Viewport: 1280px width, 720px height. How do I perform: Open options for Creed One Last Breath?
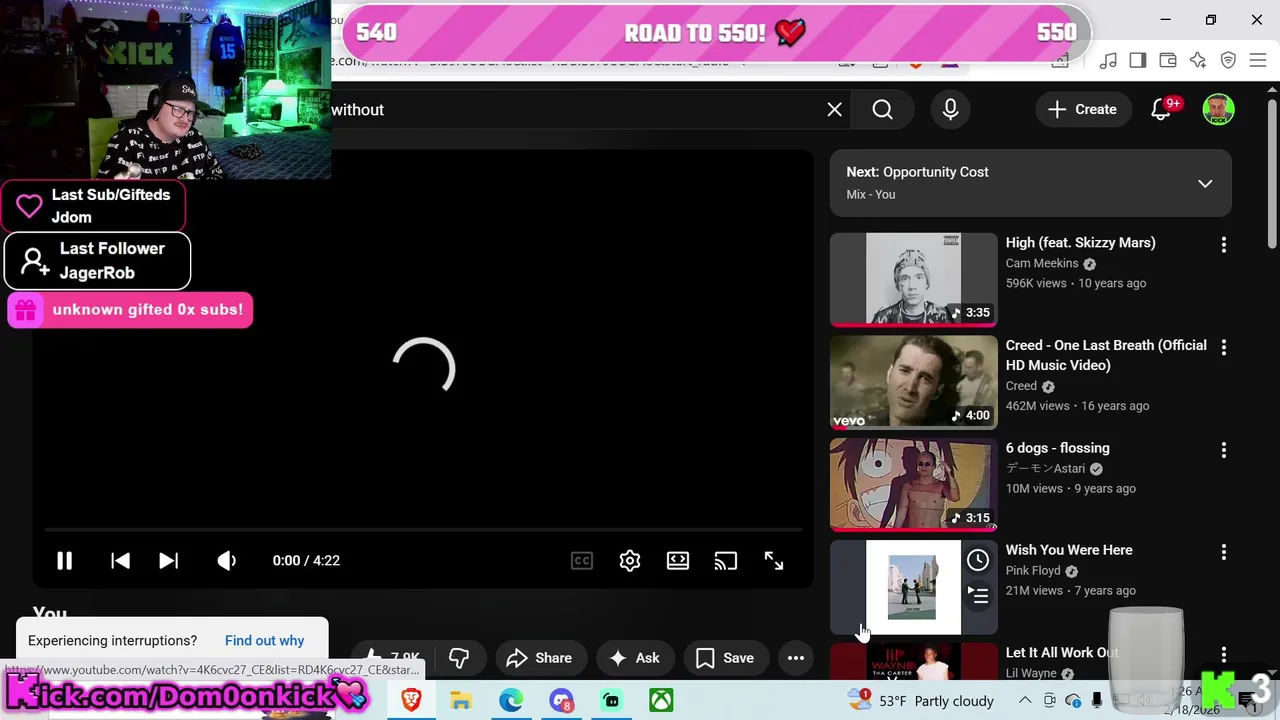[x=1224, y=348]
